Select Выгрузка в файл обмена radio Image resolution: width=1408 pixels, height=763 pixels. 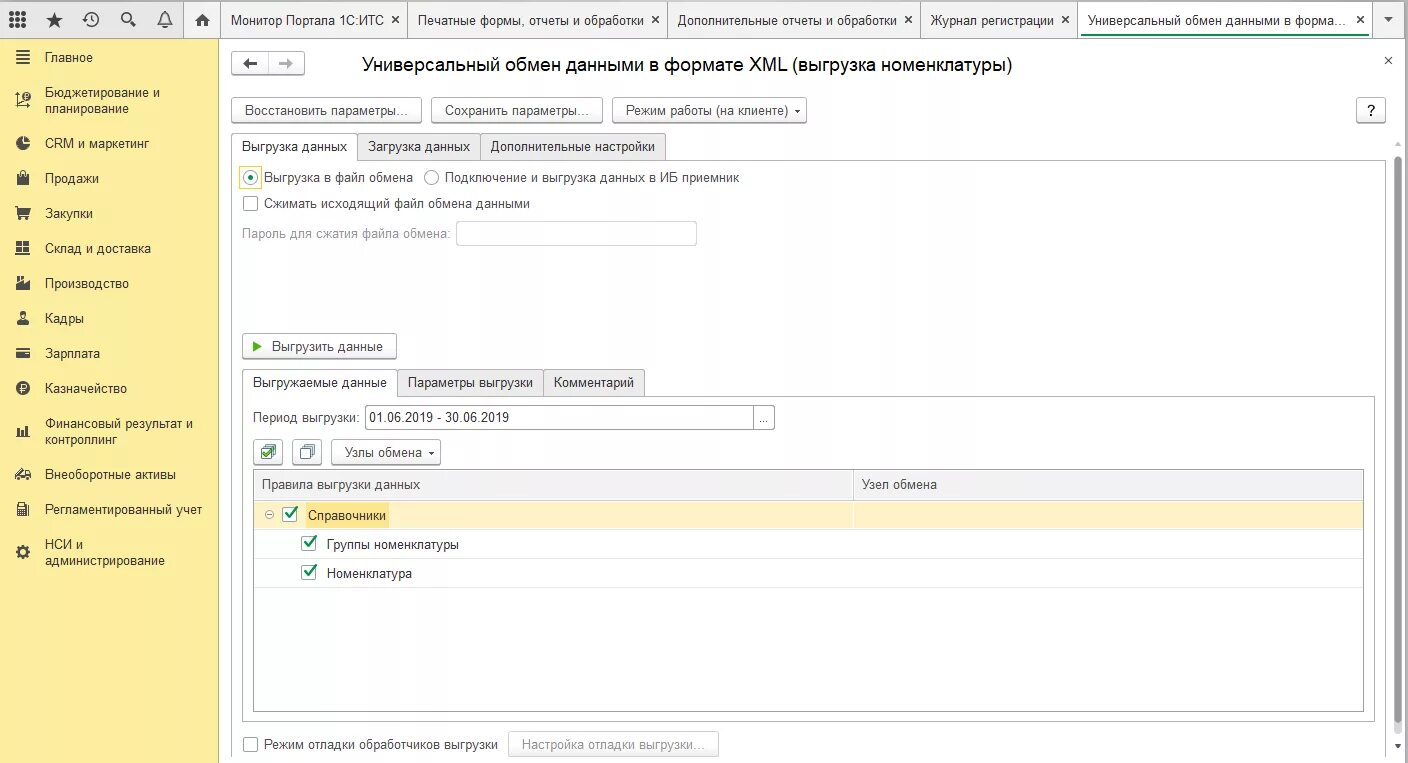tap(251, 177)
